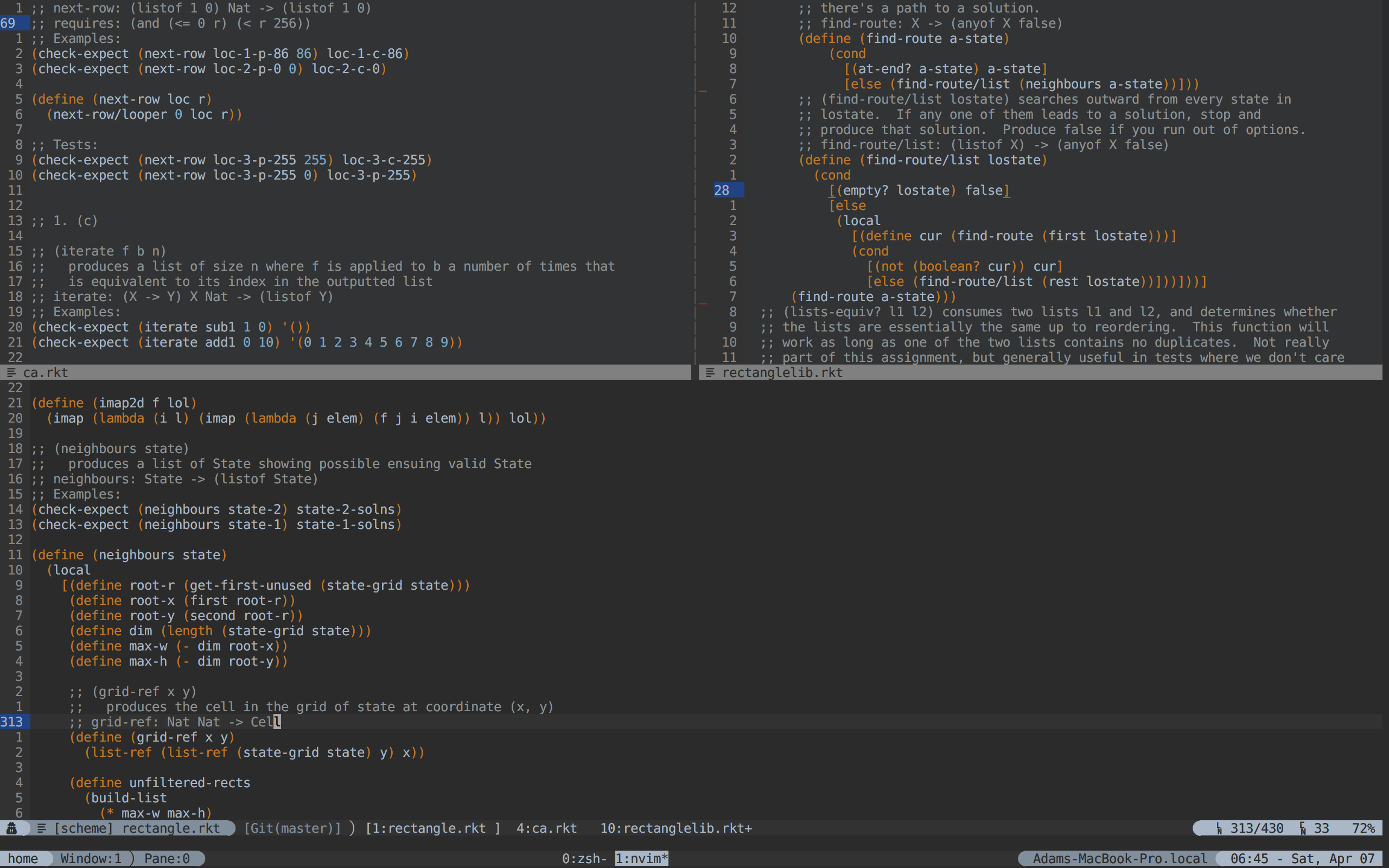Click the Pane:0 tmux indicator
The image size is (1389, 868).
click(167, 858)
